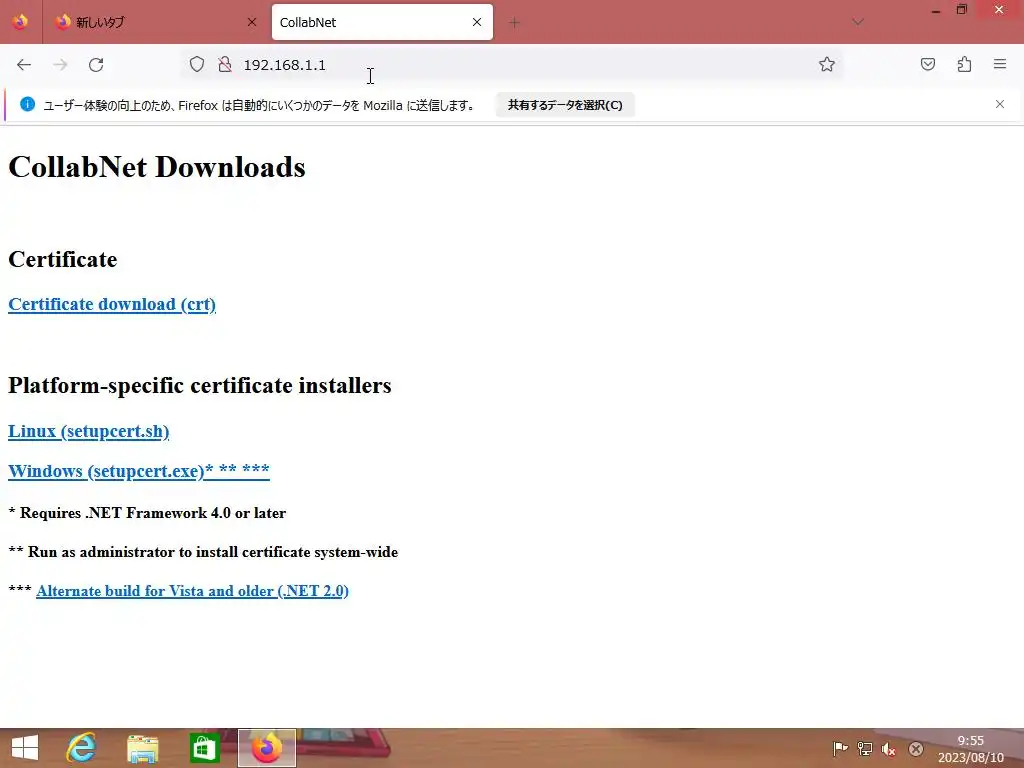Open tracking protection shield icon
The width and height of the screenshot is (1024, 768).
click(x=197, y=64)
